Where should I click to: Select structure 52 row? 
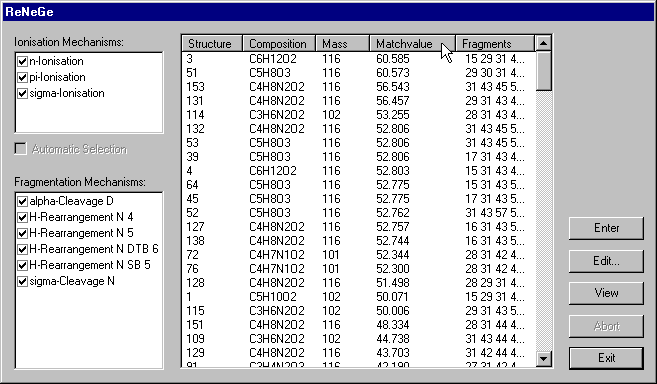tap(359, 213)
